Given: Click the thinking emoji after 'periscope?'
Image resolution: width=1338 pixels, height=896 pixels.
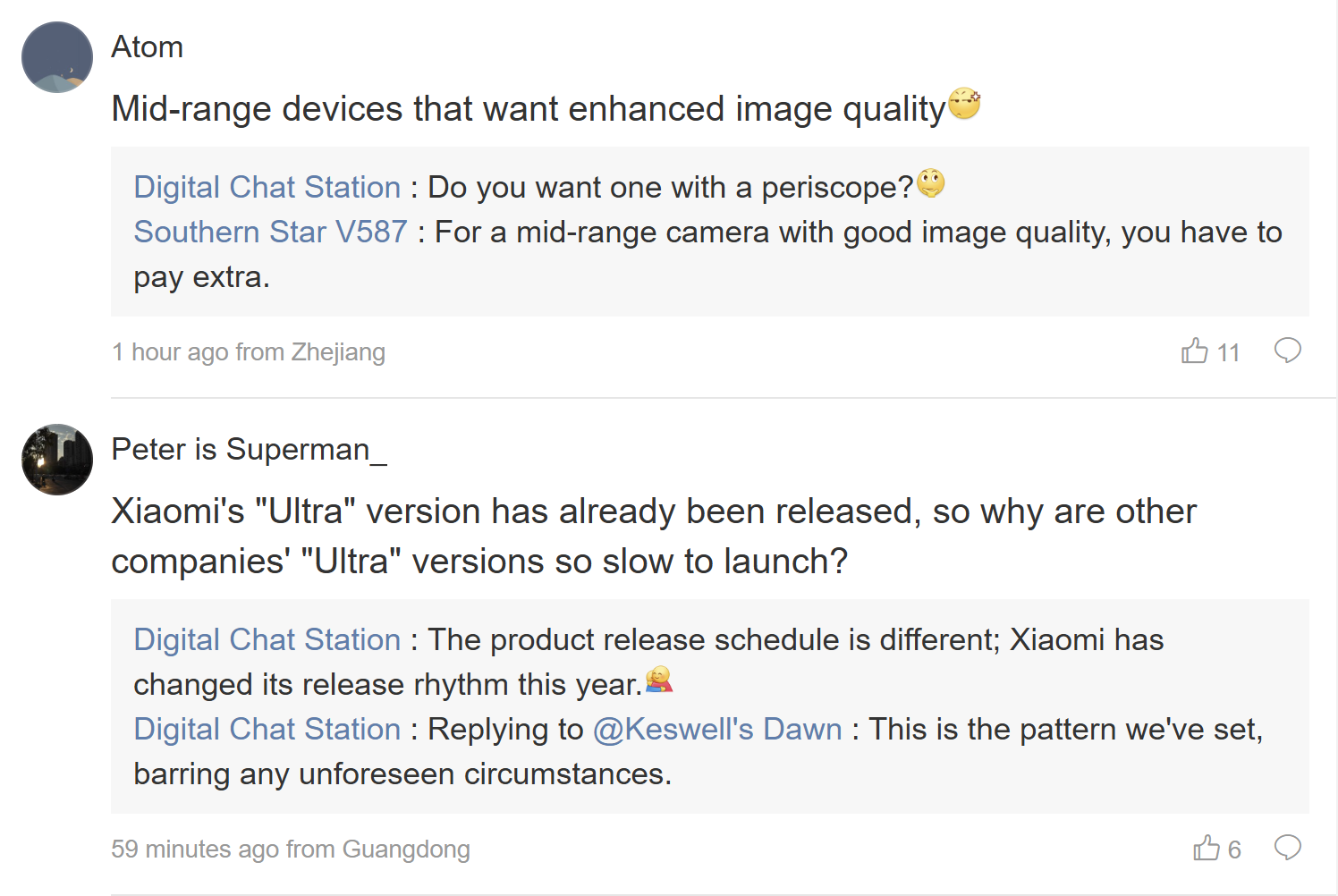Looking at the screenshot, I should (931, 183).
